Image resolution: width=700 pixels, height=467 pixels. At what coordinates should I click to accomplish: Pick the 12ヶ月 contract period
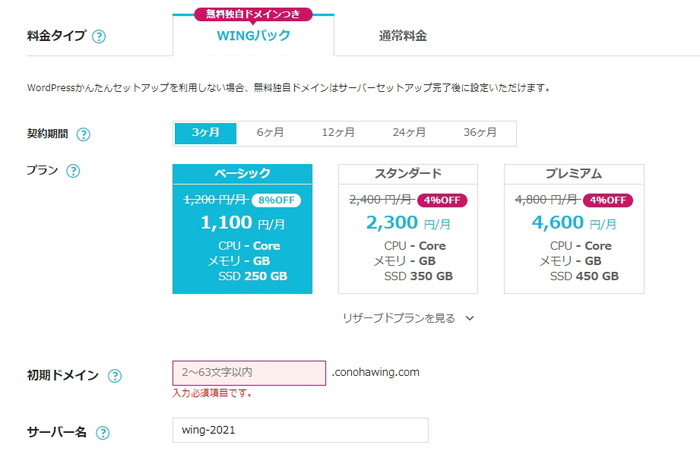pyautogui.click(x=338, y=133)
